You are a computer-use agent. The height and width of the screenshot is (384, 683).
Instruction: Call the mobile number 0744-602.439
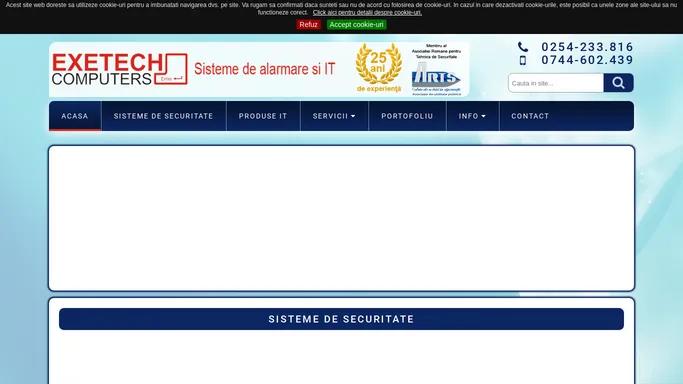(587, 60)
